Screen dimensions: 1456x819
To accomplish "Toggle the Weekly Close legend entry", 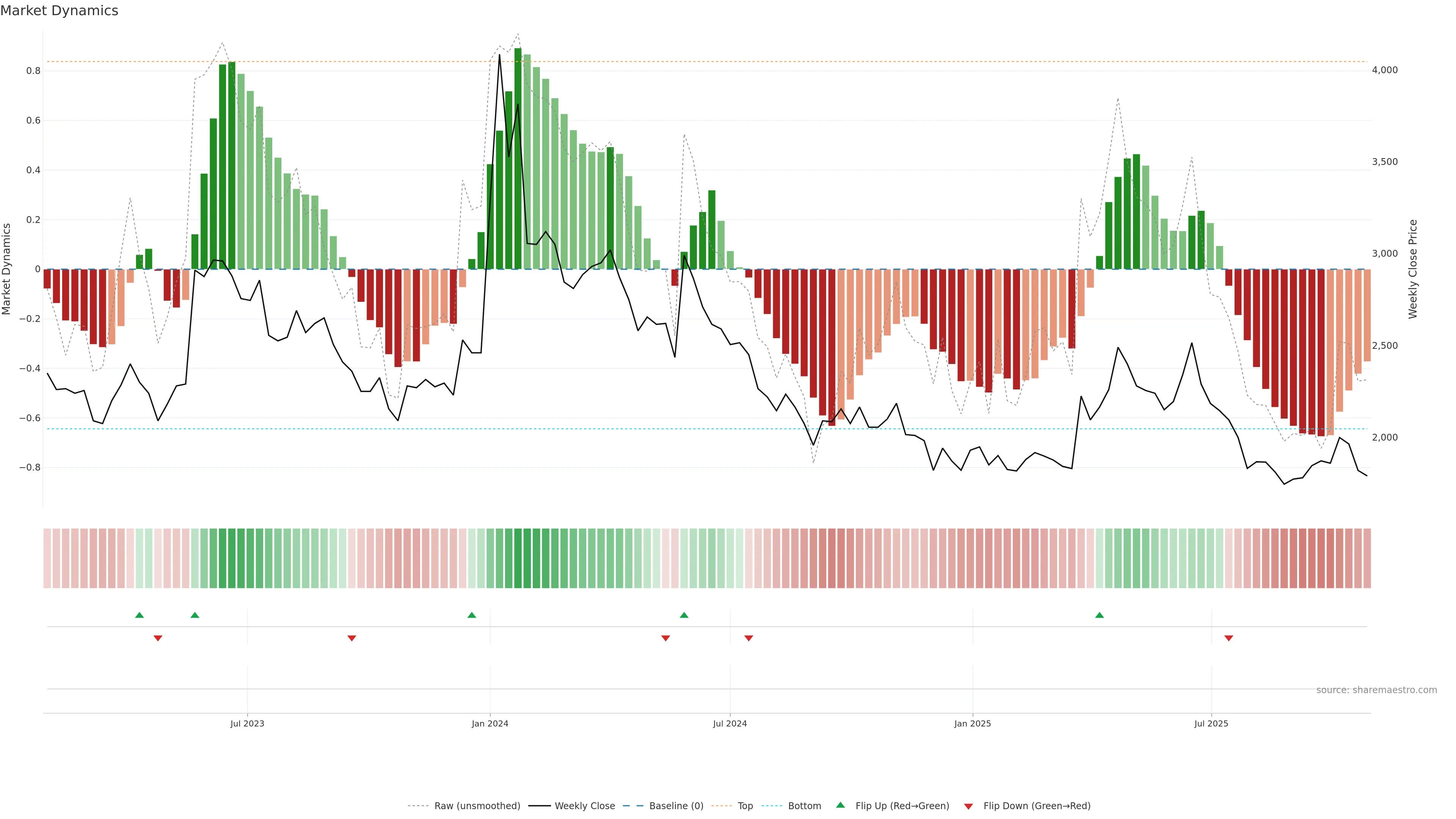I will tap(584, 806).
